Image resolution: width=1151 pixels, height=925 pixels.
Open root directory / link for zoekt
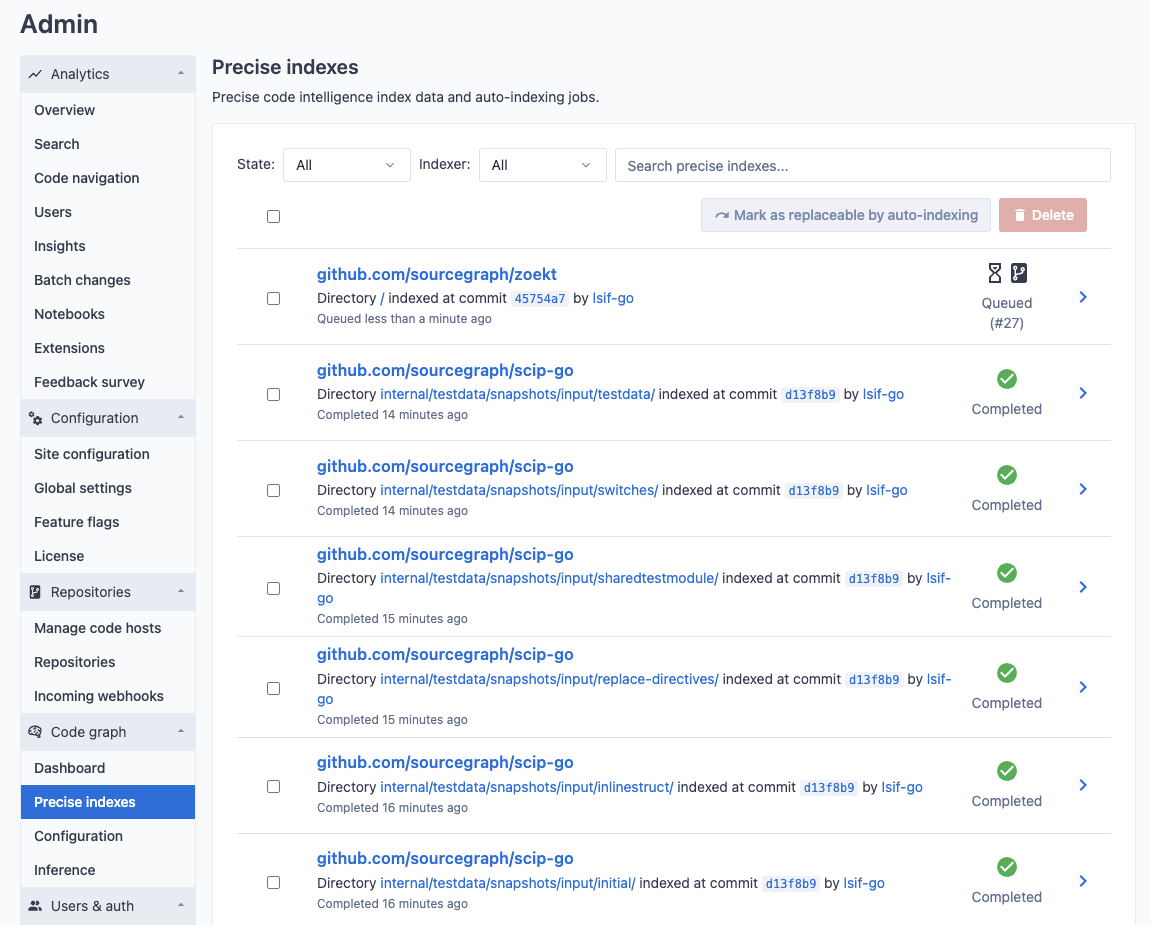click(382, 299)
